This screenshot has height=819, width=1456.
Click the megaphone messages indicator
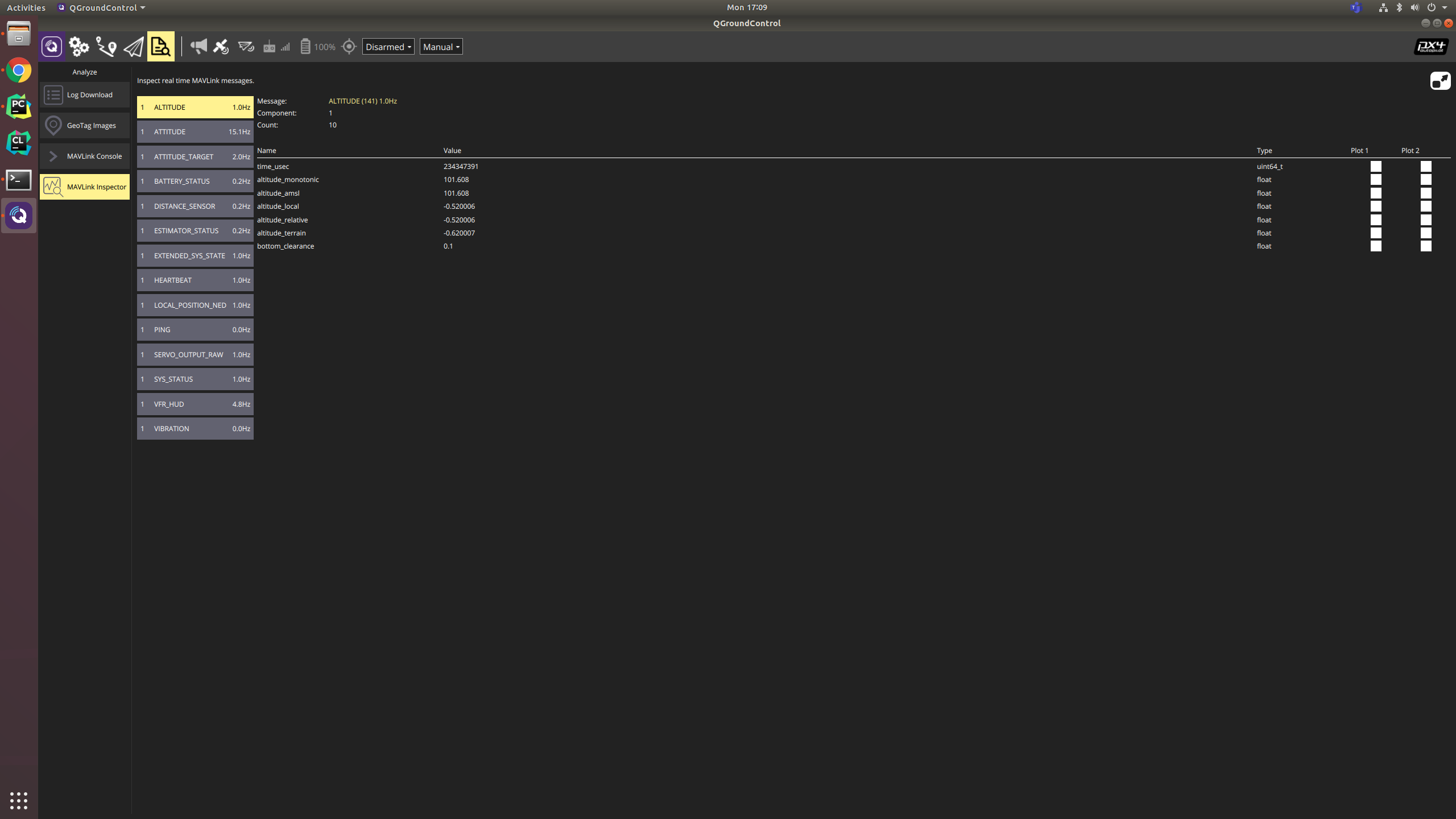pyautogui.click(x=198, y=47)
